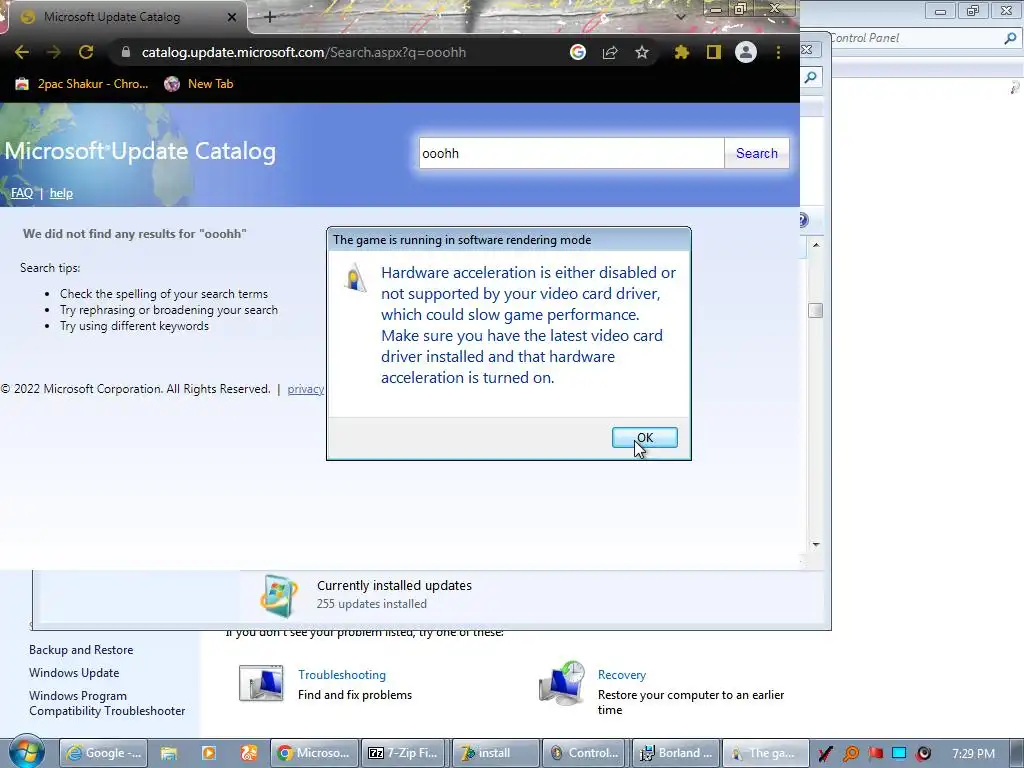Switch to 'Borland ...' taskbar item
The image size is (1024, 768).
click(676, 753)
